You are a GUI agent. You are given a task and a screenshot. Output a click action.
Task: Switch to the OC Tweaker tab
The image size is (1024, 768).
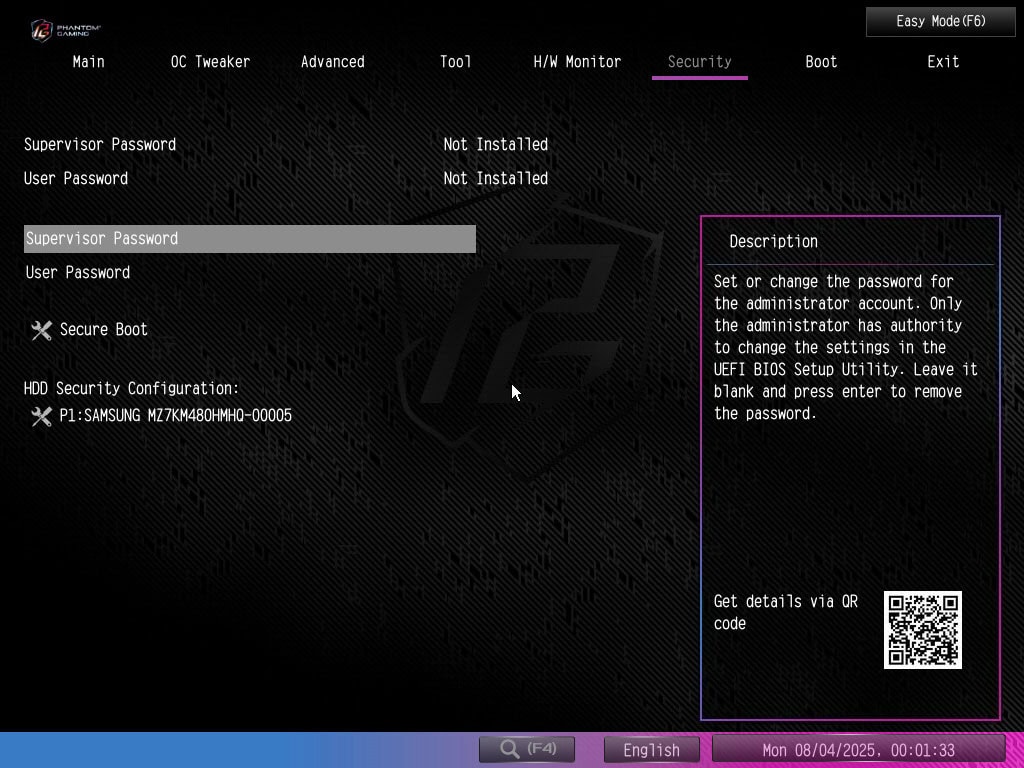(210, 62)
